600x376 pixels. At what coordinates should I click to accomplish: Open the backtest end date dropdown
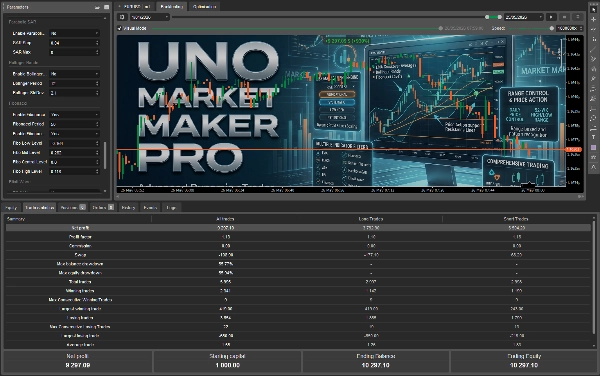(523, 17)
